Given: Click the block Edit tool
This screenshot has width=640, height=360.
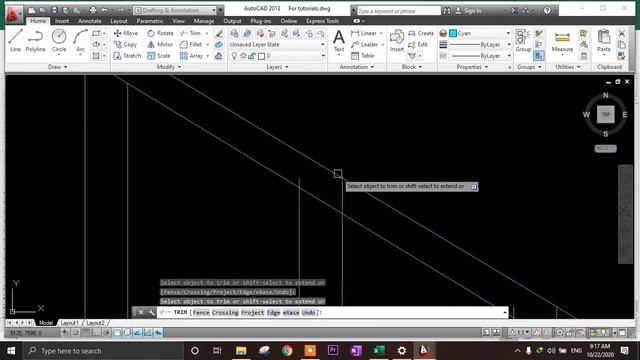Looking at the screenshot, I should click(418, 44).
